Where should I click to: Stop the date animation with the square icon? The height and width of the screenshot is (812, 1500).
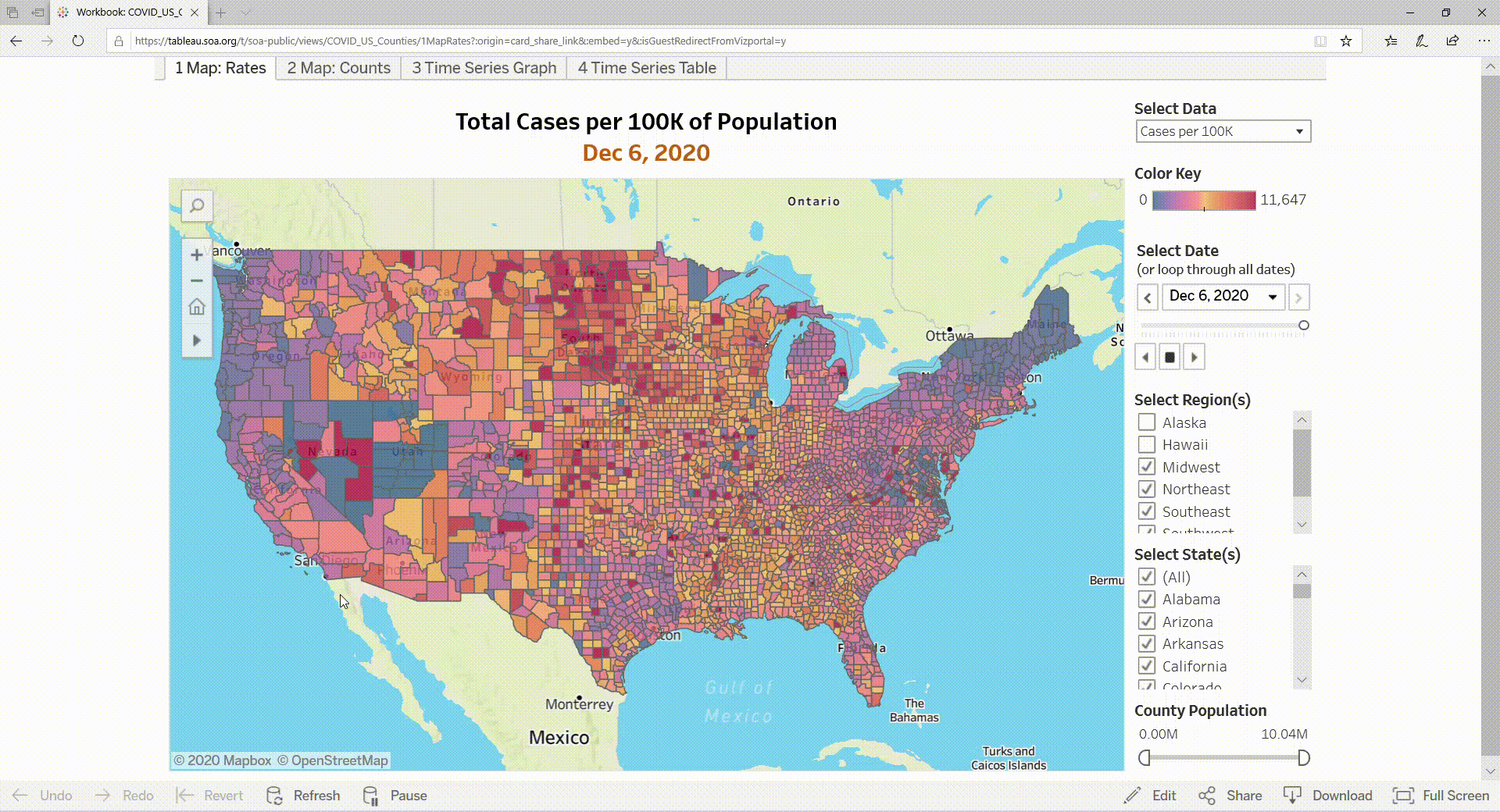1169,357
